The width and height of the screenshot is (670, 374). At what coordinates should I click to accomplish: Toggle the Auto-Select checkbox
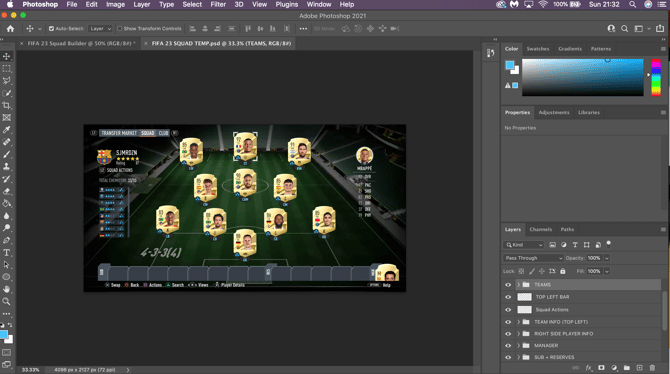(x=51, y=29)
